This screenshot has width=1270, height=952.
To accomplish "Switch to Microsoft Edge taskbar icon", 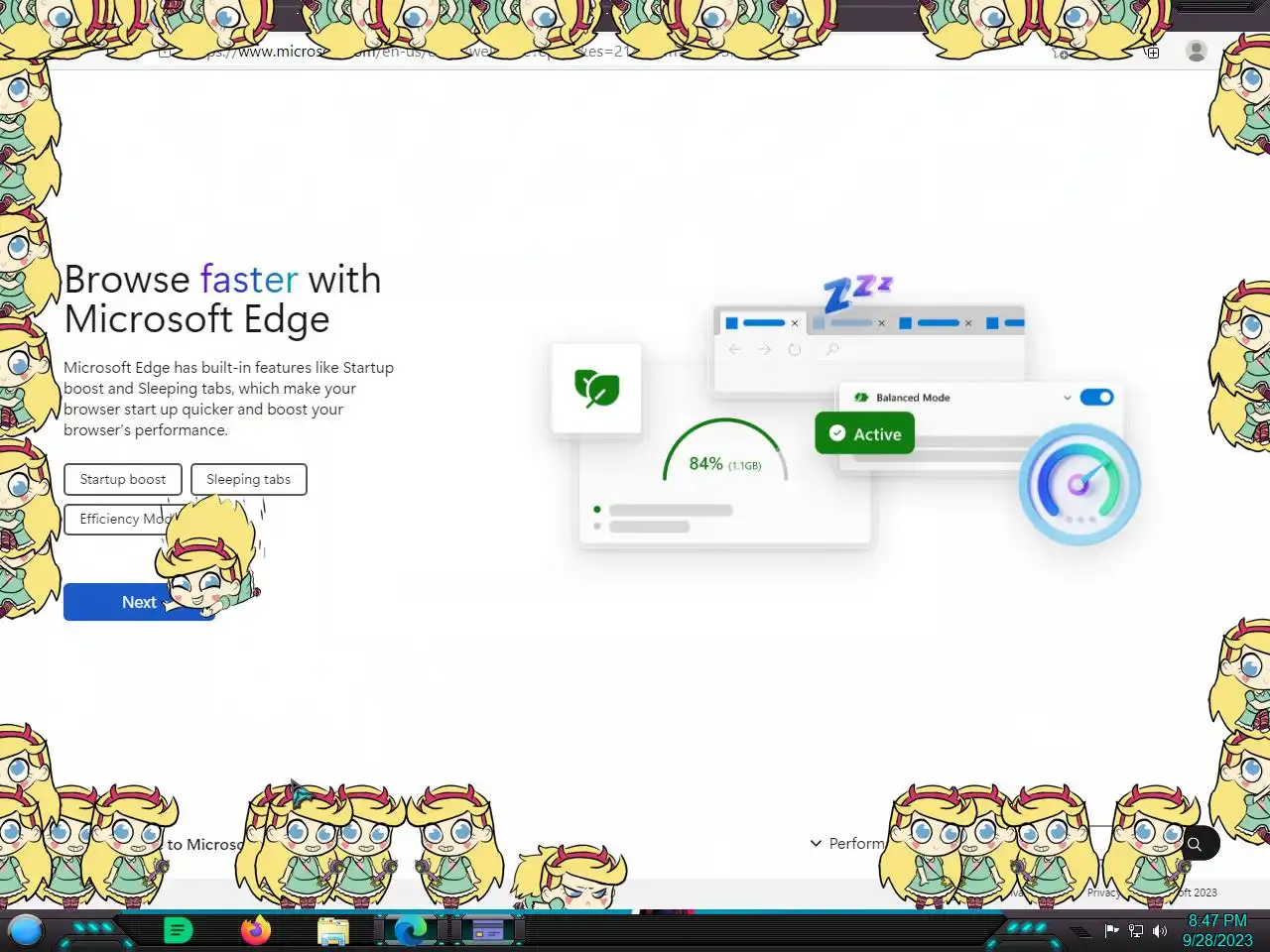I will click(x=410, y=931).
